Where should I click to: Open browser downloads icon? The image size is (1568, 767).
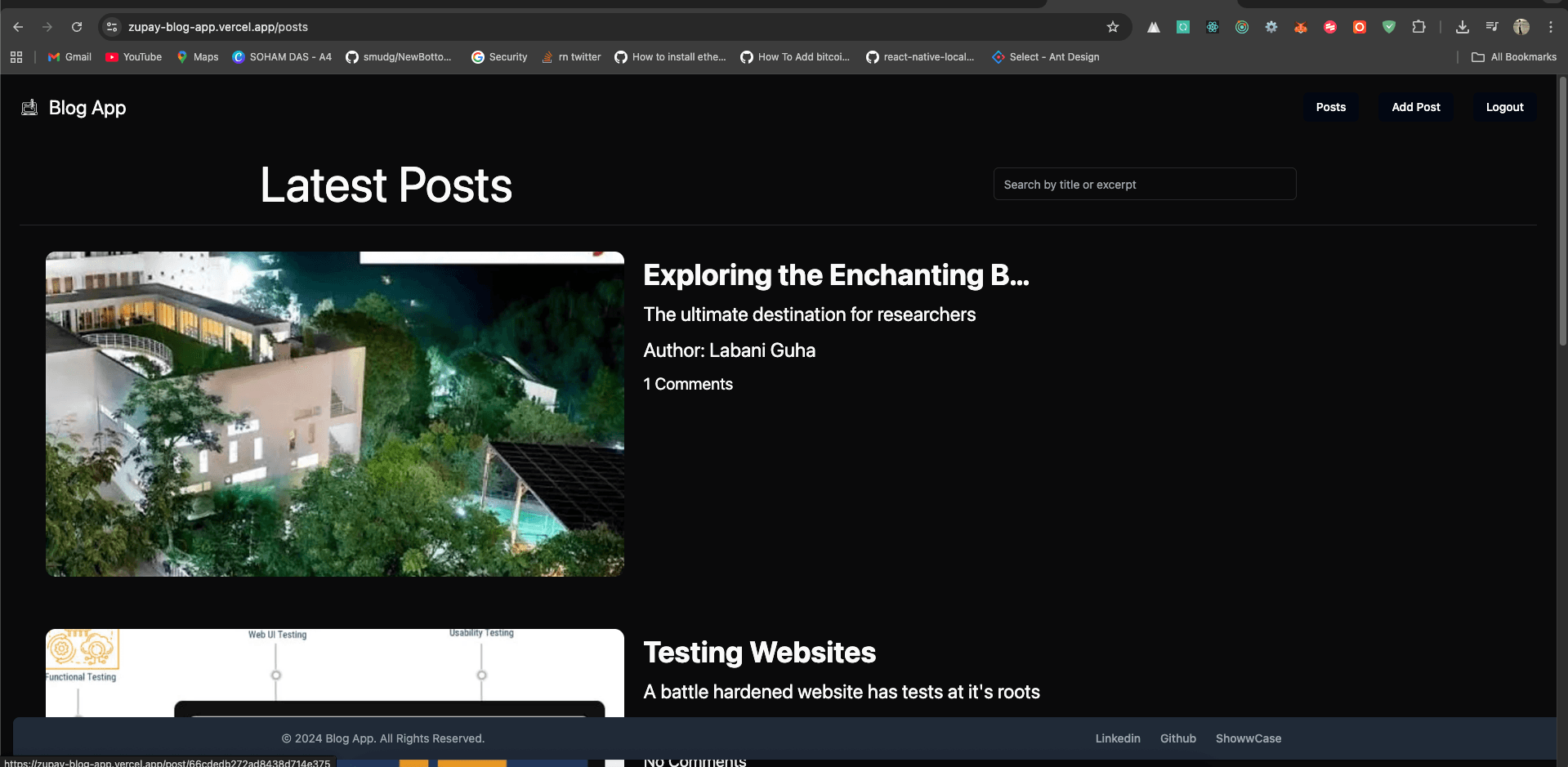1463,27
